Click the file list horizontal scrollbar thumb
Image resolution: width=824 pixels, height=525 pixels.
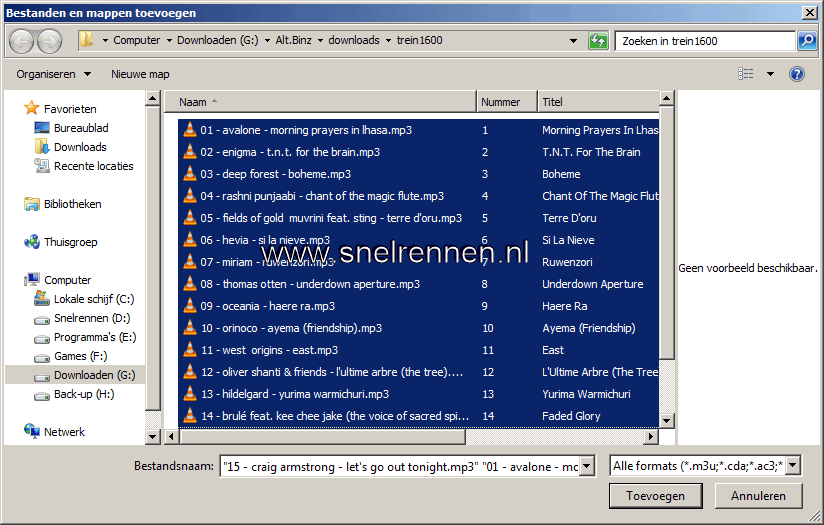323,436
